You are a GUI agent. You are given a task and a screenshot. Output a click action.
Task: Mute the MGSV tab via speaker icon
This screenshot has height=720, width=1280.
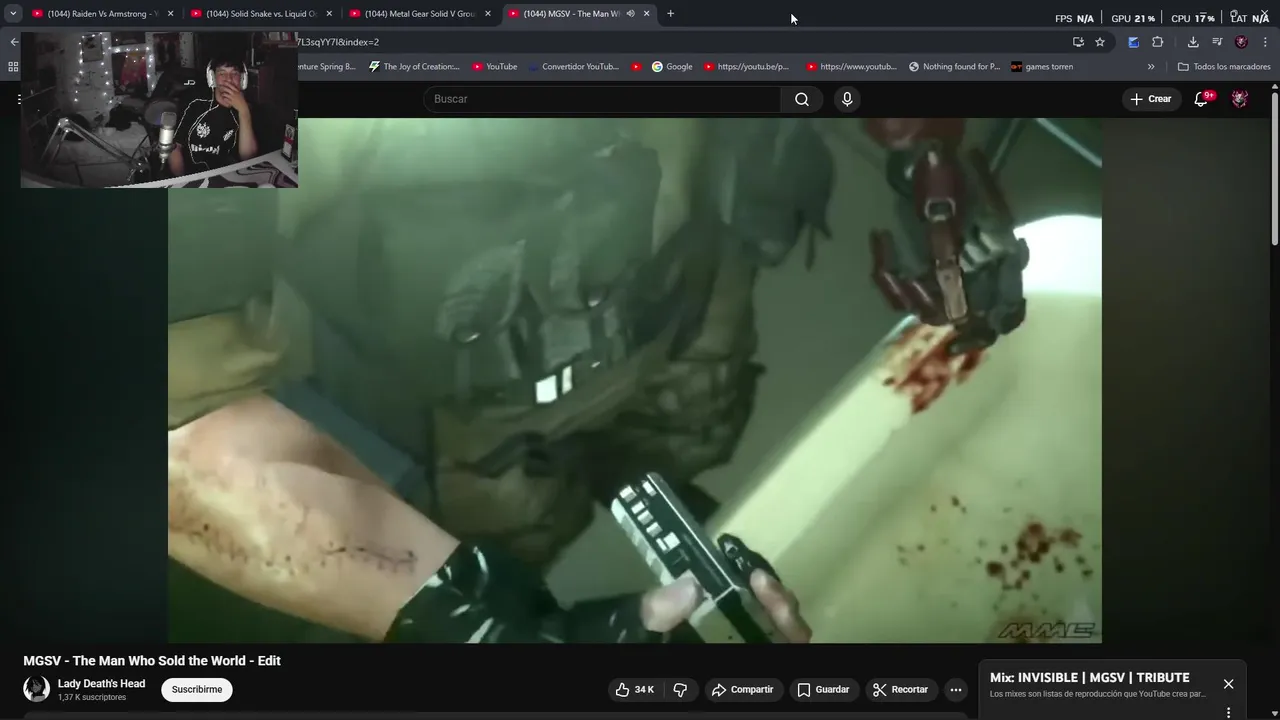click(x=630, y=14)
